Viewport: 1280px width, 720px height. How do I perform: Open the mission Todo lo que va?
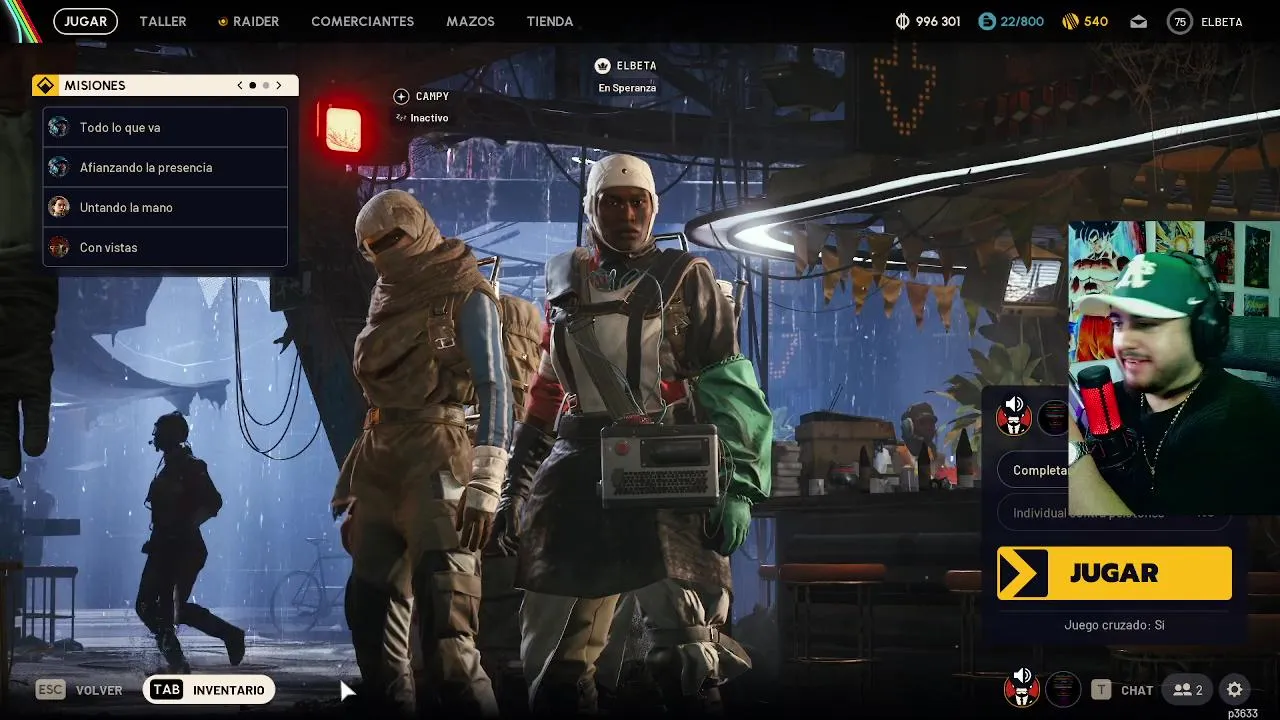click(165, 127)
